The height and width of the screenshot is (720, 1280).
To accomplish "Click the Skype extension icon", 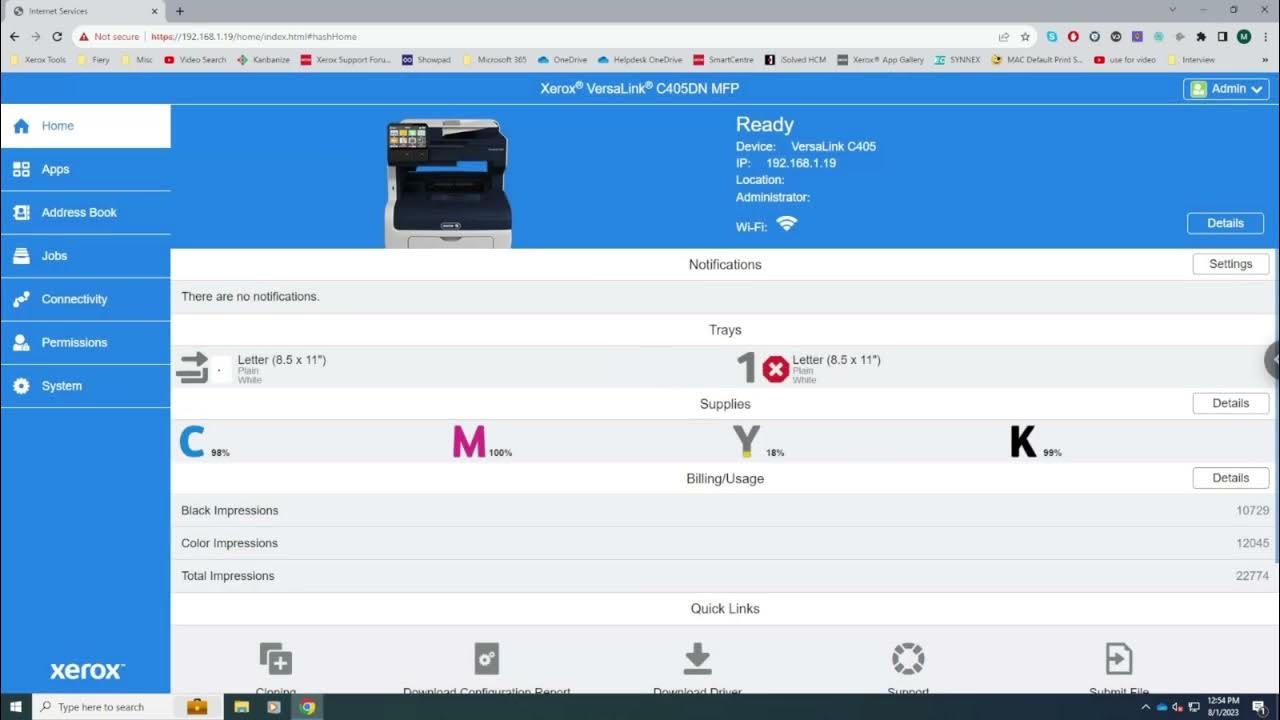I will click(1052, 36).
